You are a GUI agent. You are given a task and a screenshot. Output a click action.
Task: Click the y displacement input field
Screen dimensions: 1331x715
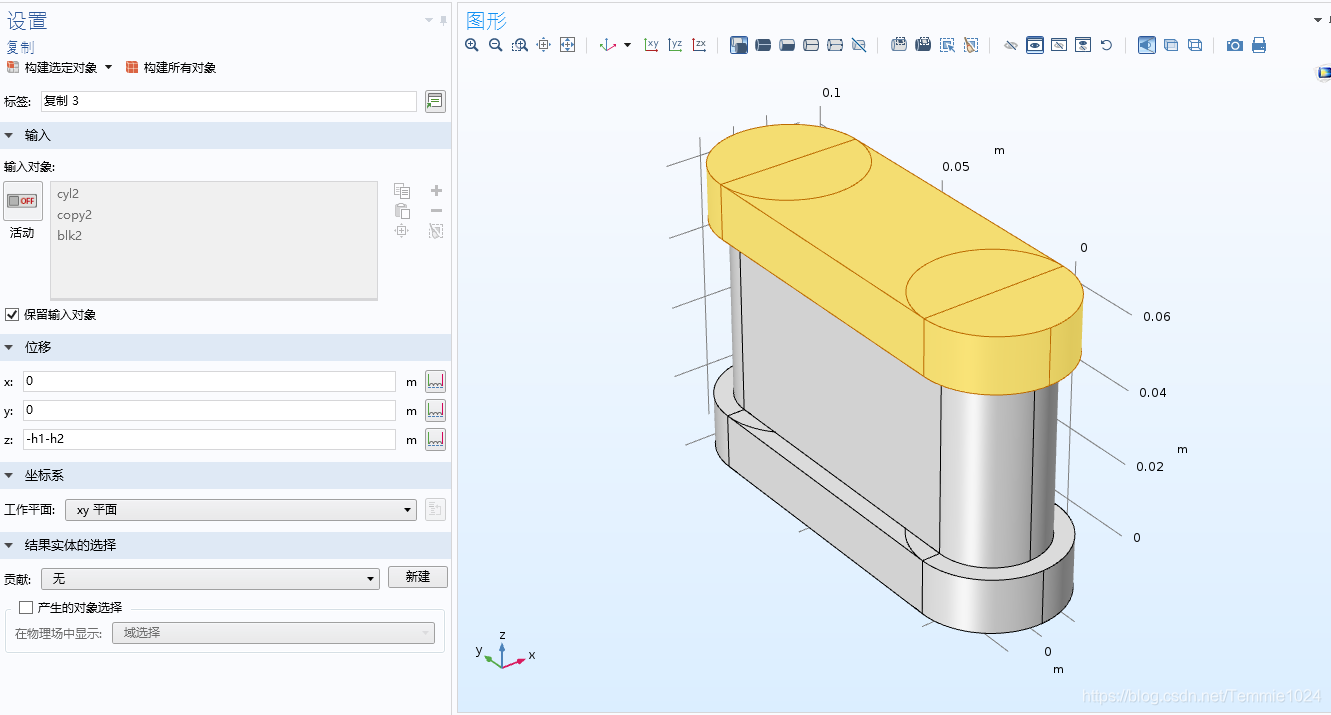click(209, 410)
